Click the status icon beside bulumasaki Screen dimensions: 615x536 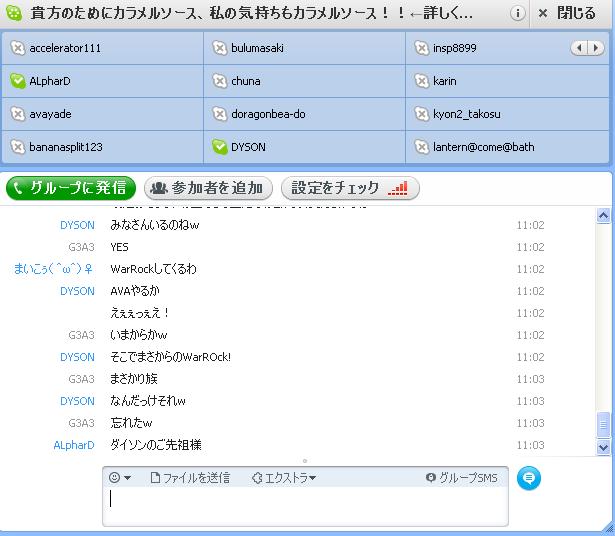point(220,48)
